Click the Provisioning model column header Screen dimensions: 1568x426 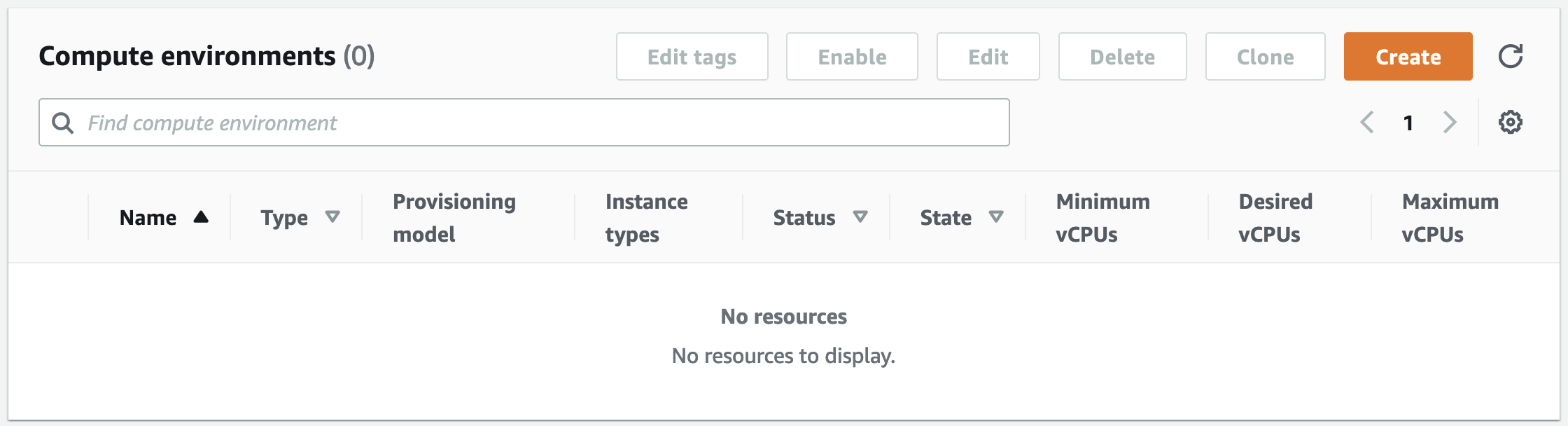454,217
